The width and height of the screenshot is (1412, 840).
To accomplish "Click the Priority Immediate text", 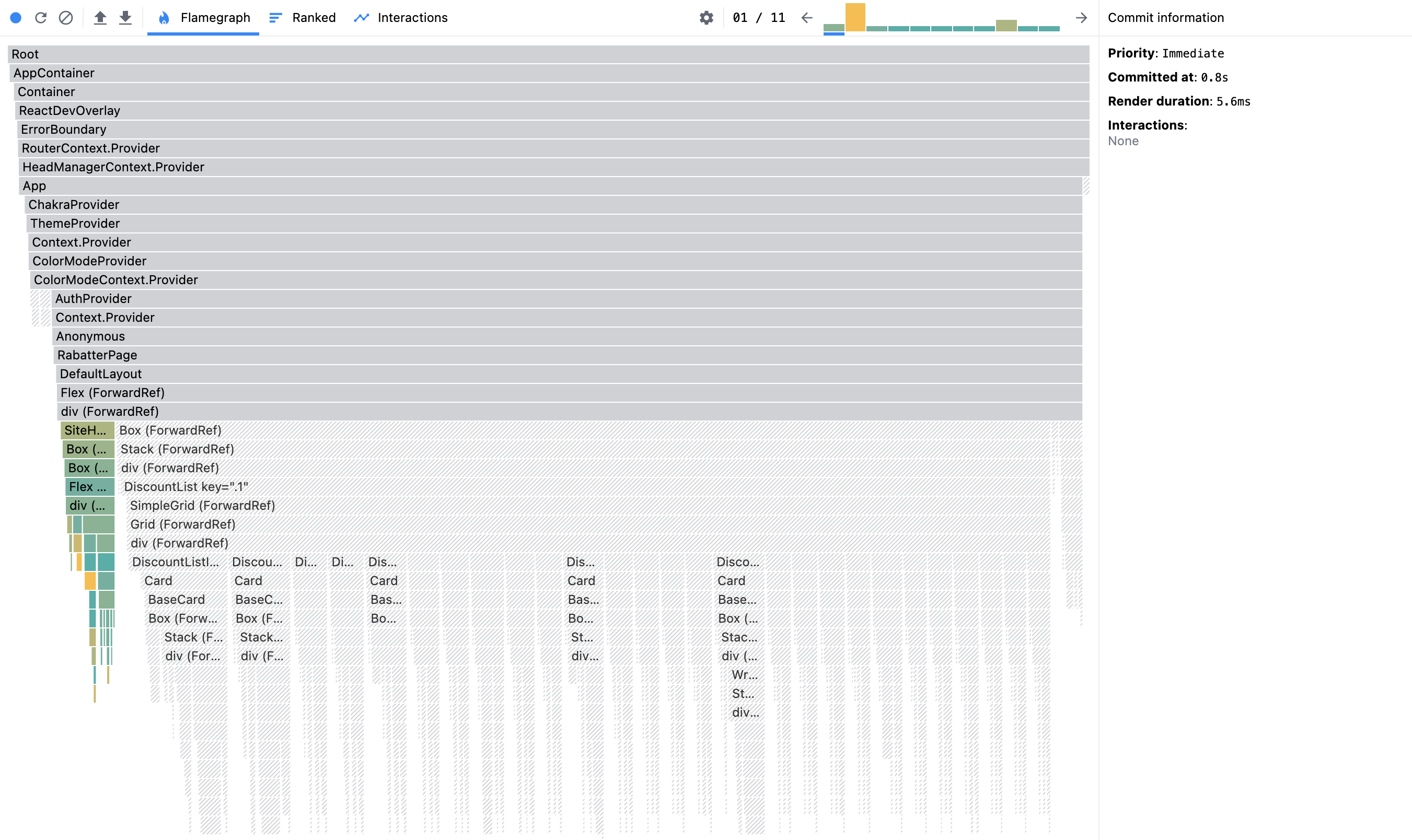I will tap(1166, 53).
